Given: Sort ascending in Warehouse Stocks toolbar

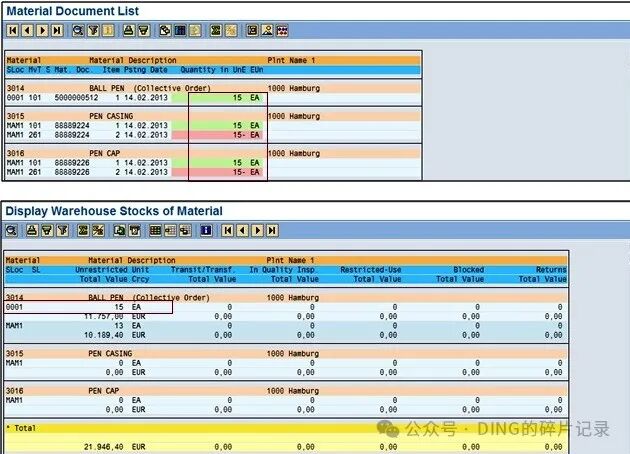Looking at the screenshot, I should click(32, 231).
